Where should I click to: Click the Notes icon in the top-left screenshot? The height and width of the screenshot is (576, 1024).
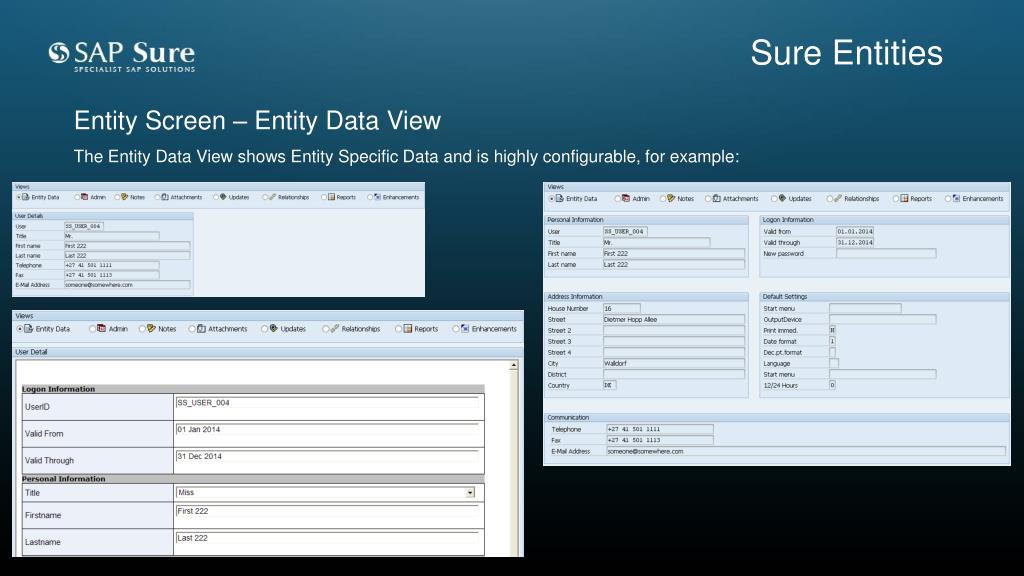[x=125, y=197]
